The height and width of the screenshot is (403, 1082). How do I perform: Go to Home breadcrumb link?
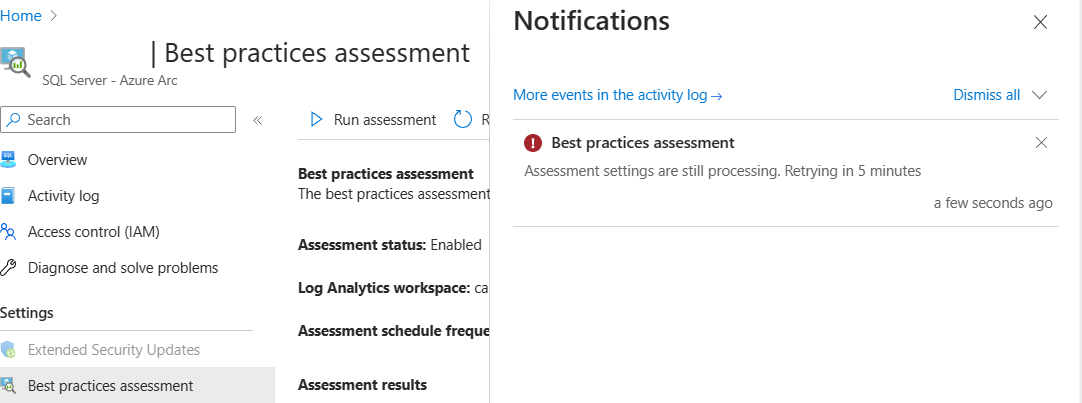(22, 16)
